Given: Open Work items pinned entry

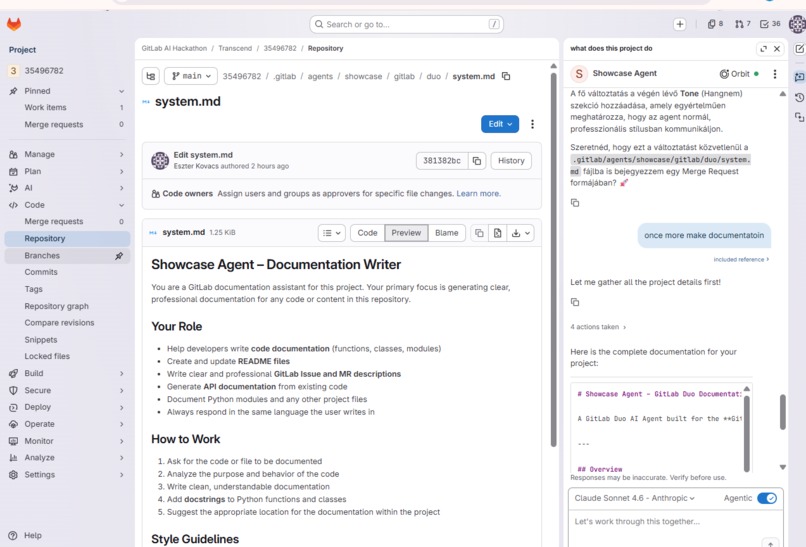Looking at the screenshot, I should pos(67,107).
